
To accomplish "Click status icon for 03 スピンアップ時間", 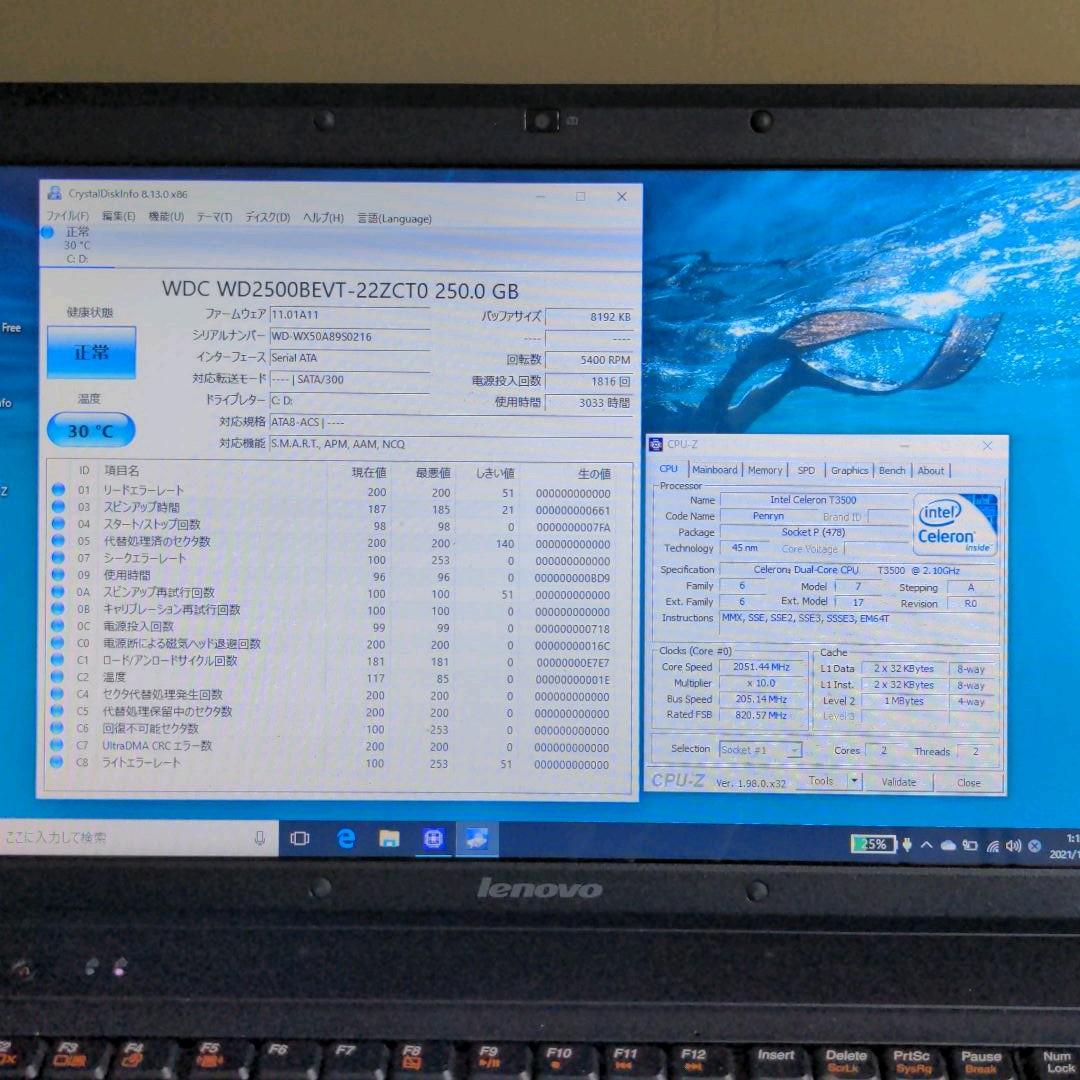I will pos(59,506).
